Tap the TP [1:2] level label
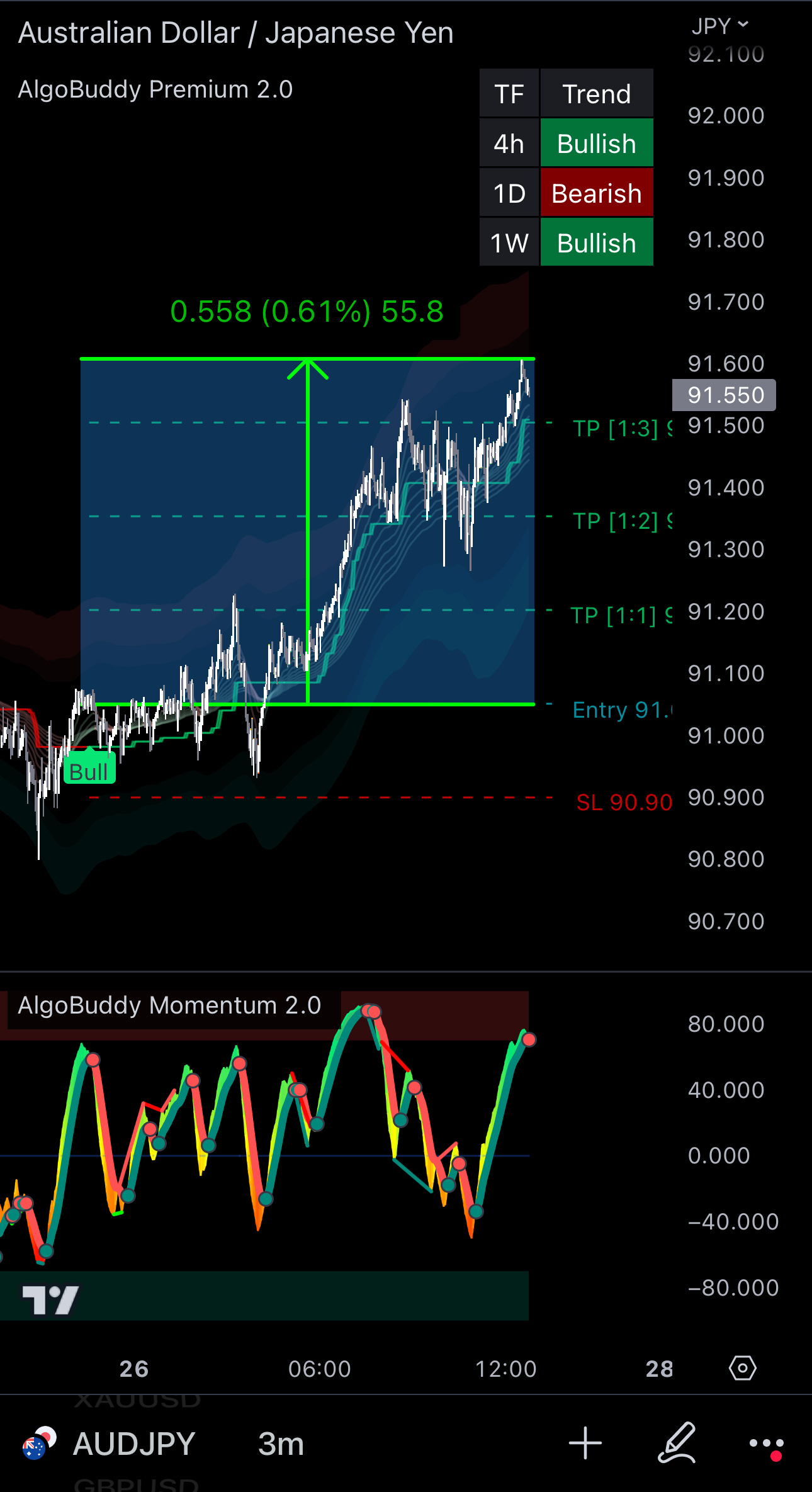The width and height of the screenshot is (812, 1492). [622, 521]
